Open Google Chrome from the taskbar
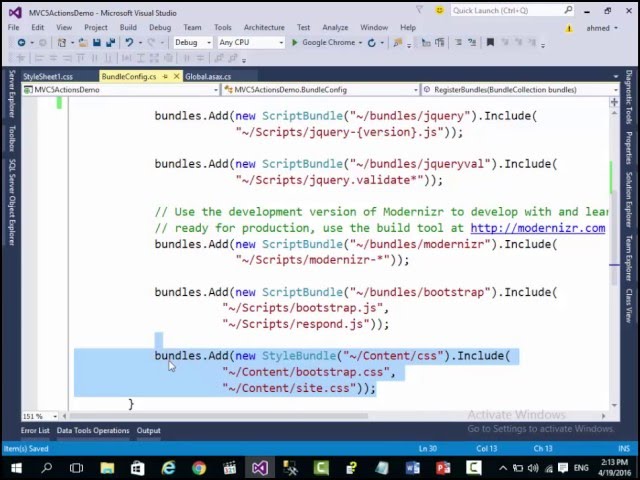Screen dimensions: 640x480 tap(199, 468)
